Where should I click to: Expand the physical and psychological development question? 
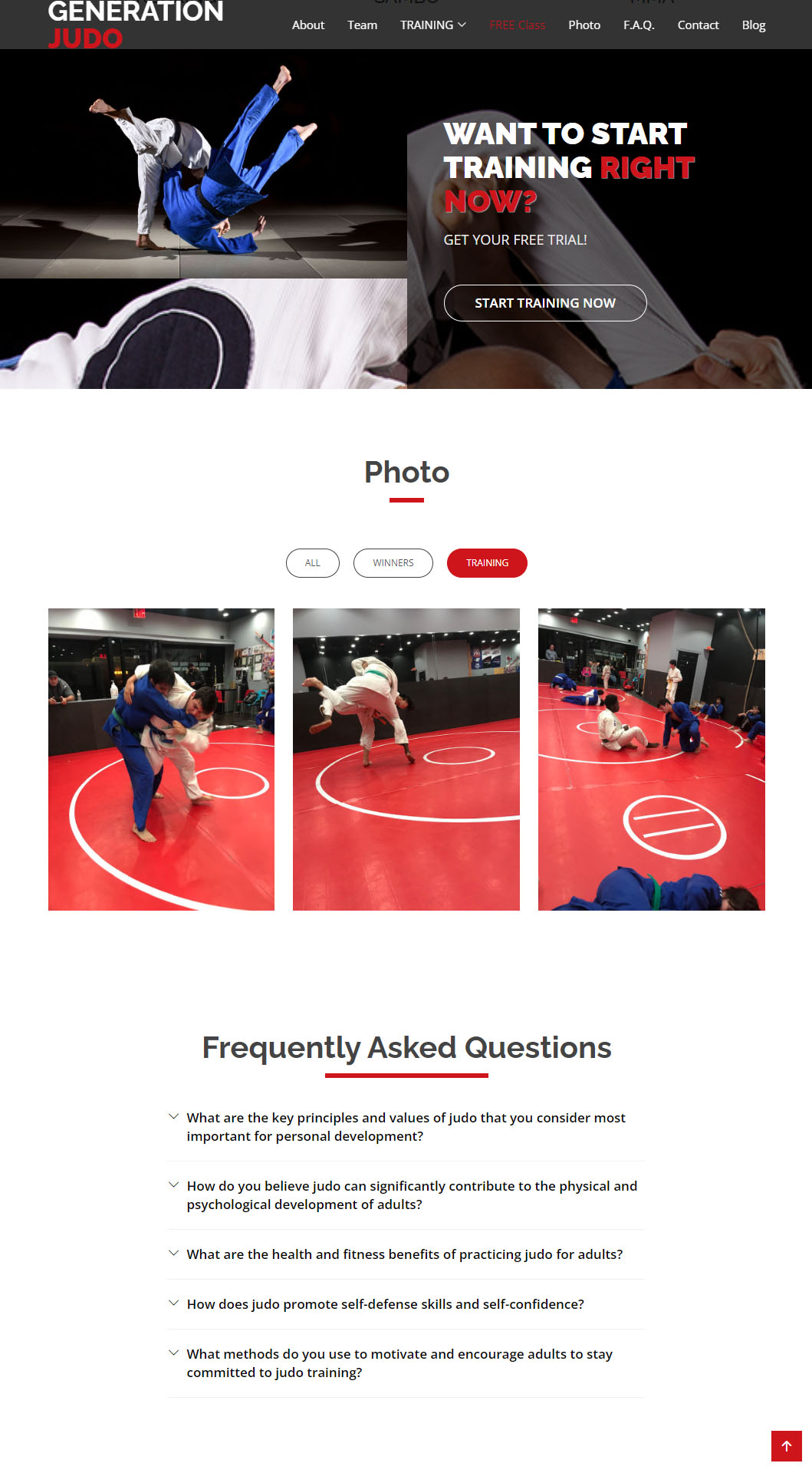[x=406, y=1195]
